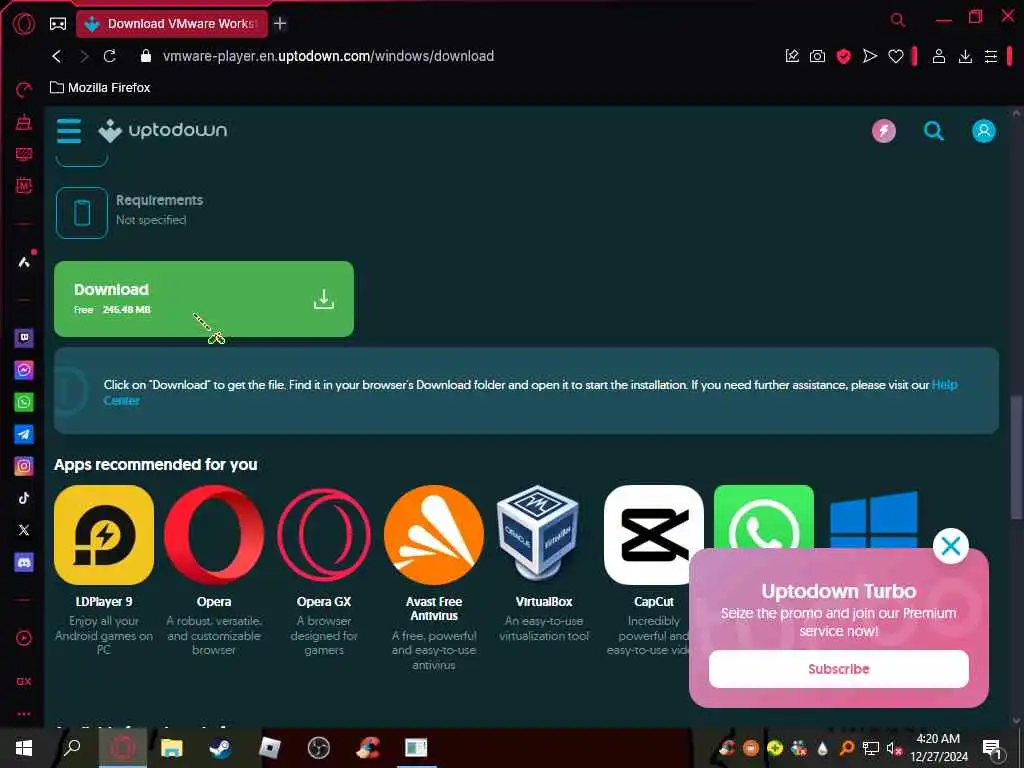Open X (Twitter) in the sidebar
The width and height of the screenshot is (1024, 768).
pyautogui.click(x=24, y=530)
